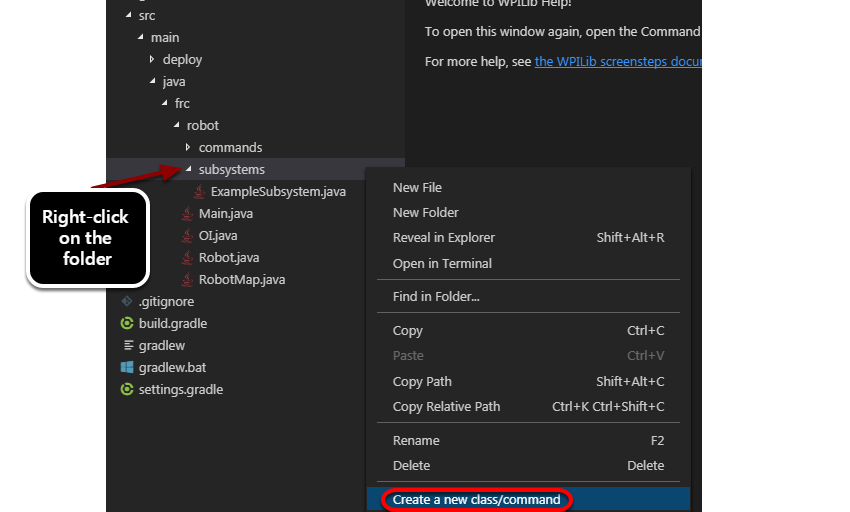850x512 pixels.
Task: Open build.gradle file name
Action: tap(173, 324)
